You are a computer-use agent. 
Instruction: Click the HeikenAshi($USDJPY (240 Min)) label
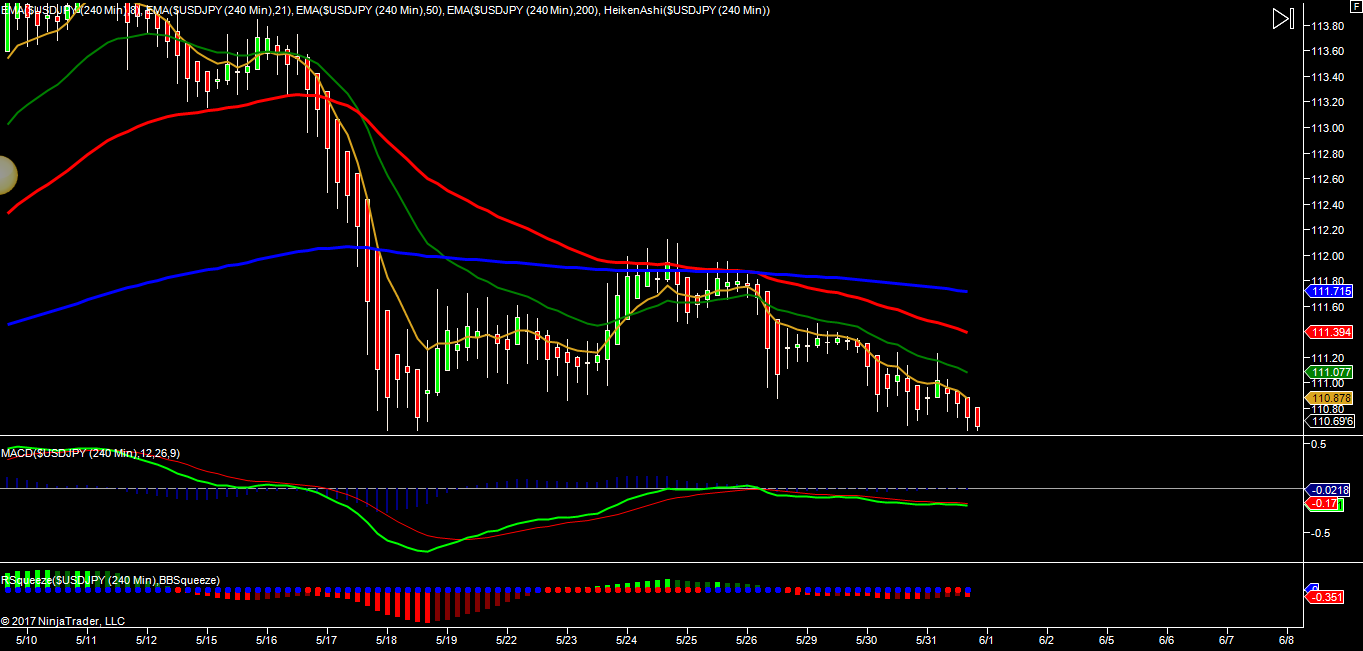point(687,9)
